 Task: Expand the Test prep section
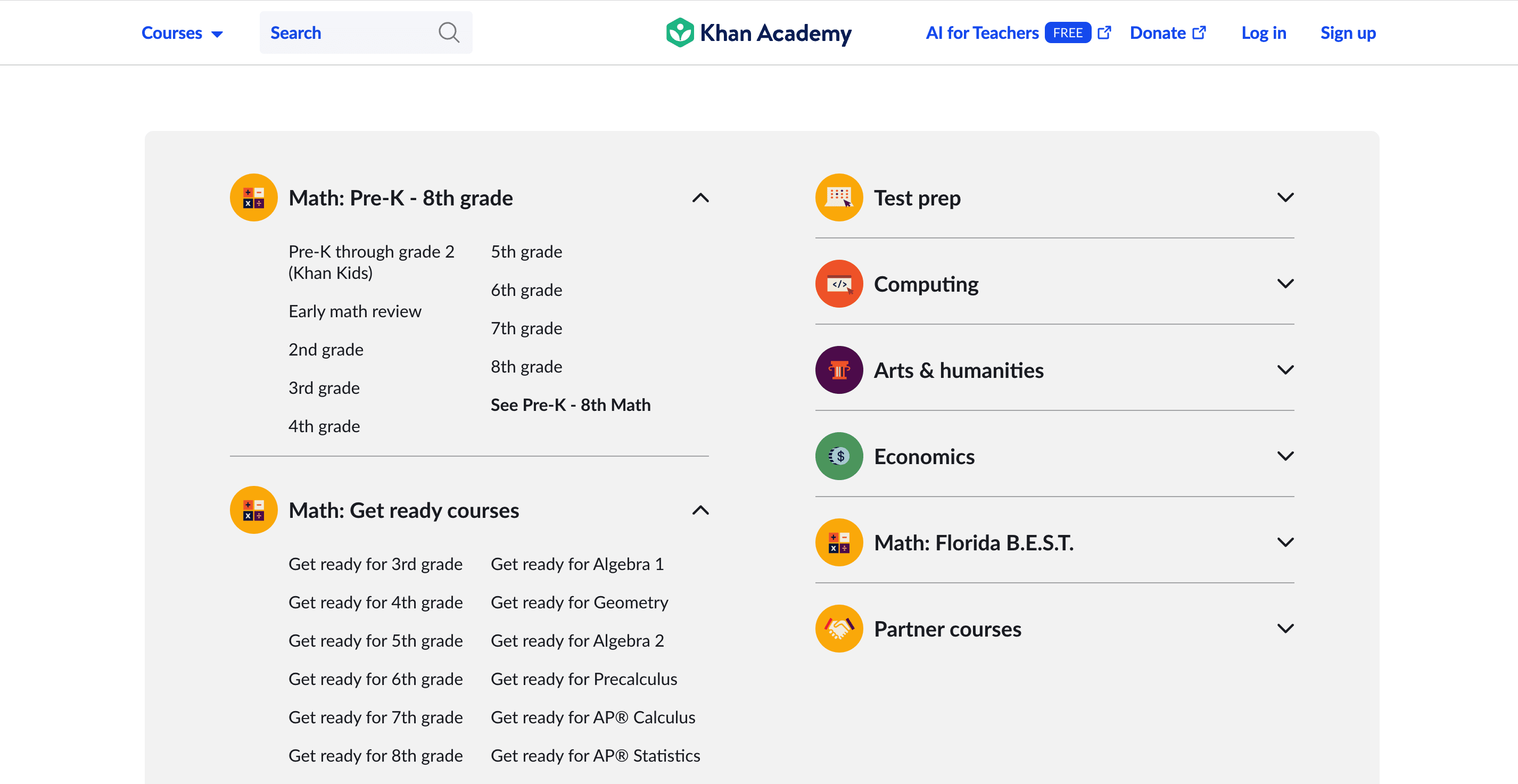(1285, 197)
